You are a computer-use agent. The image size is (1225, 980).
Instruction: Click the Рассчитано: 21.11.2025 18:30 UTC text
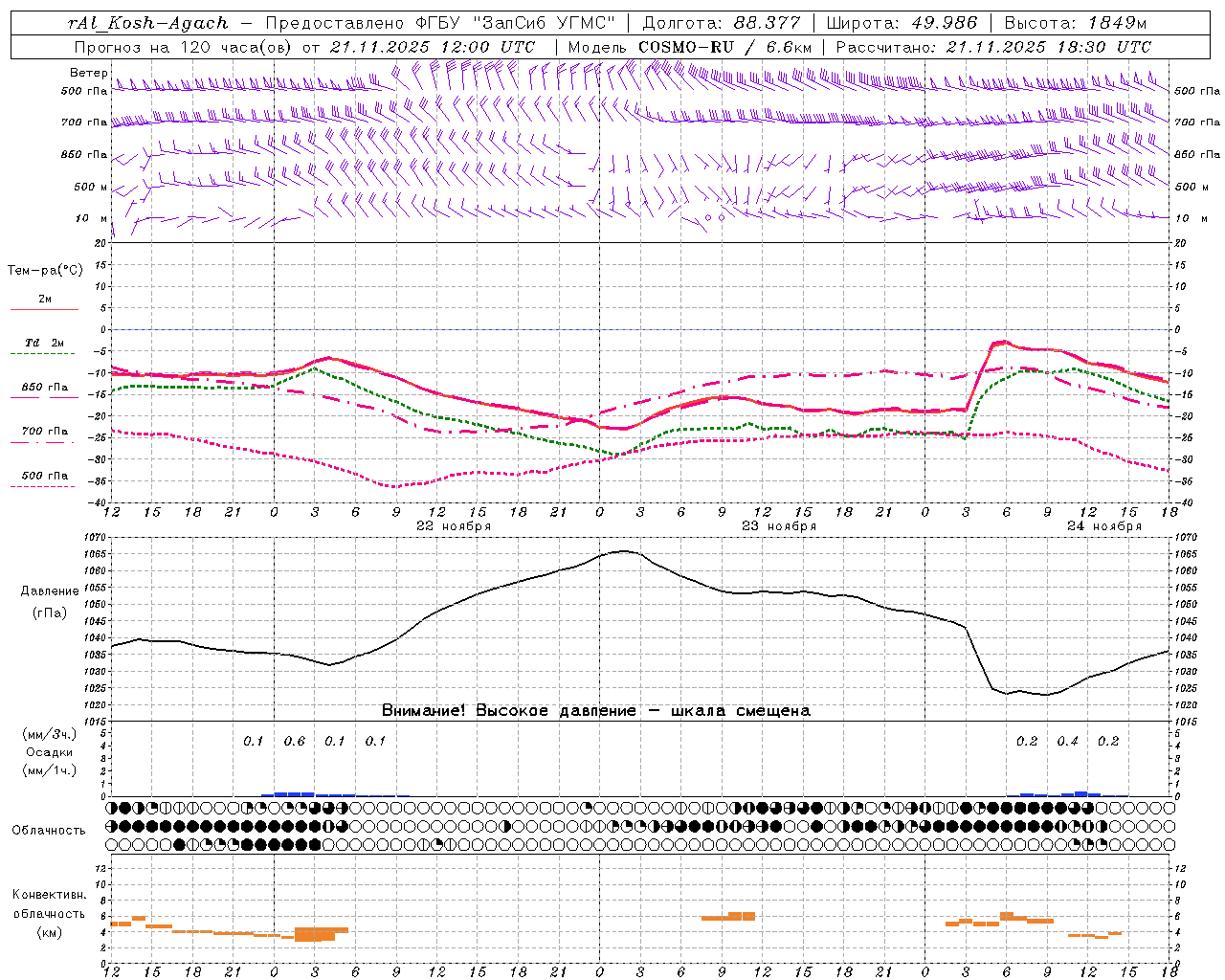pos(993,47)
